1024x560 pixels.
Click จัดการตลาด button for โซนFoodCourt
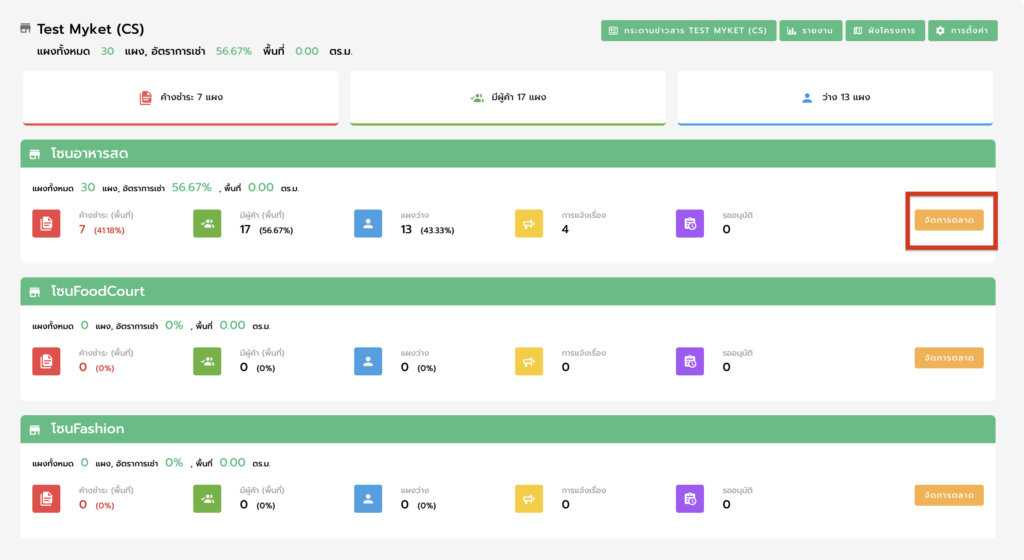948,358
